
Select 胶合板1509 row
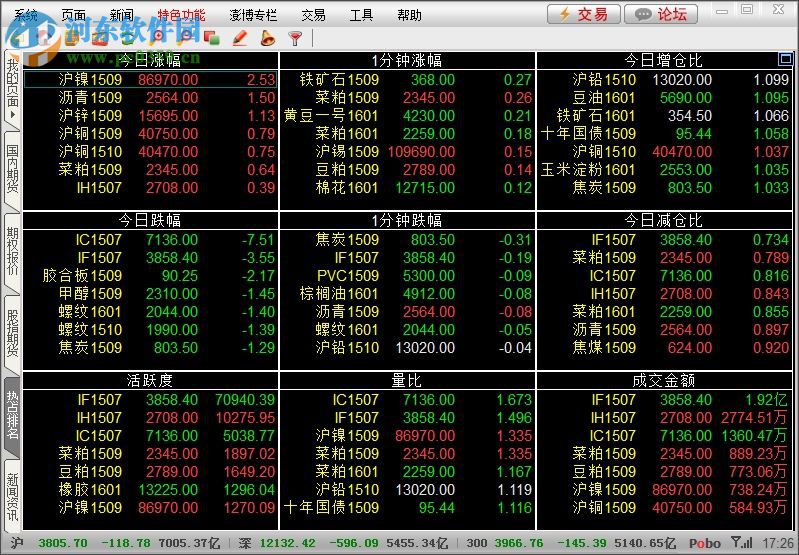pyautogui.click(x=150, y=276)
